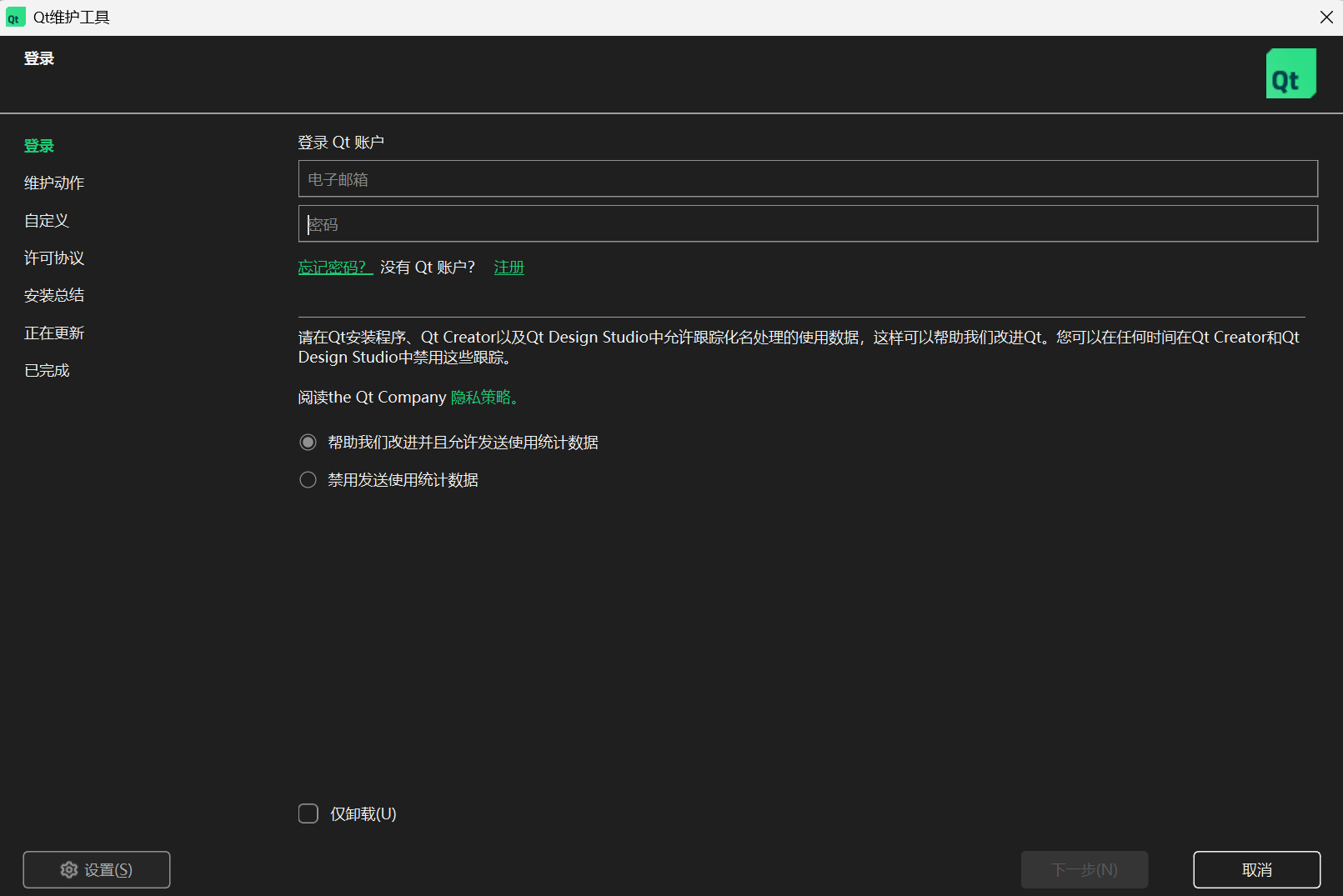Select 维护动作 step in the sidebar
The image size is (1343, 896).
[x=54, y=183]
